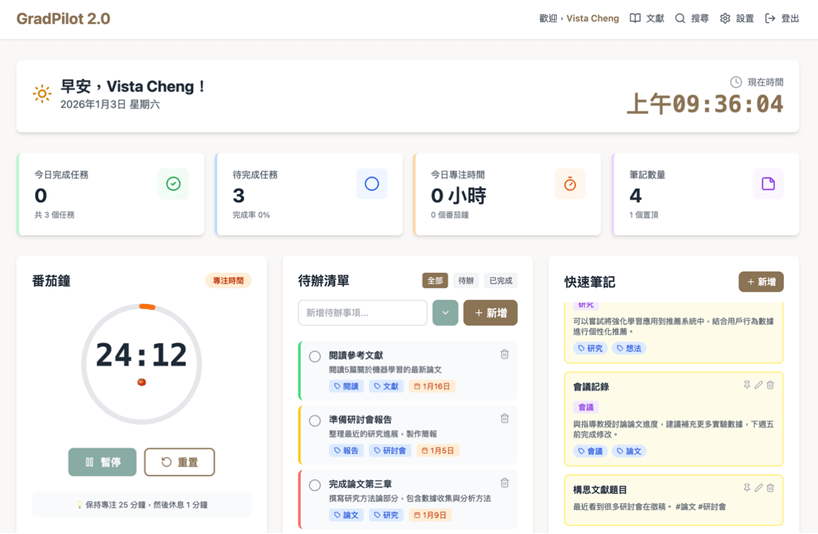This screenshot has width=818, height=534.
Task: Click the 研討會 tag on second todo
Action: (x=390, y=451)
